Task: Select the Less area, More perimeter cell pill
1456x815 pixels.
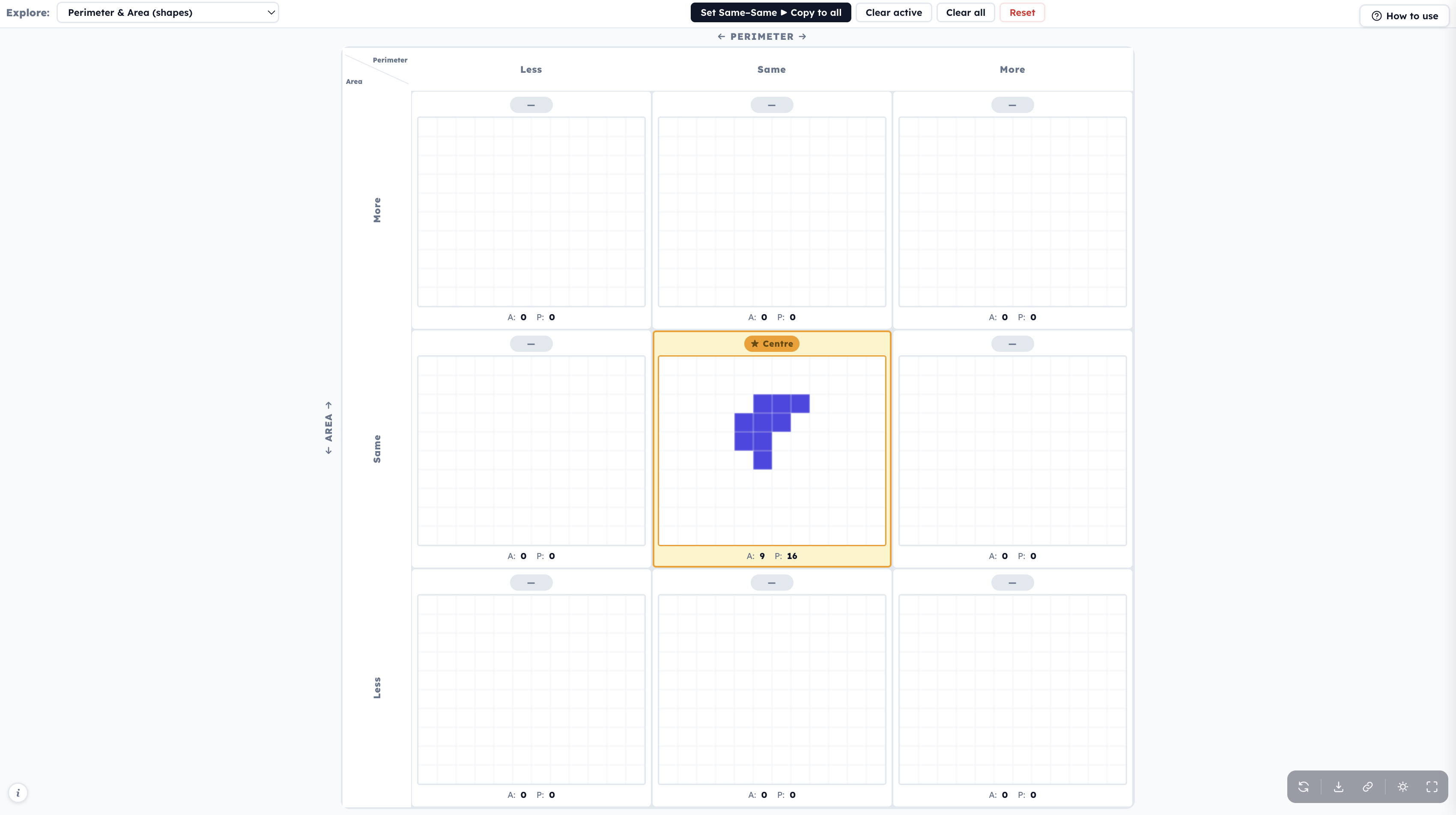Action: (1012, 582)
